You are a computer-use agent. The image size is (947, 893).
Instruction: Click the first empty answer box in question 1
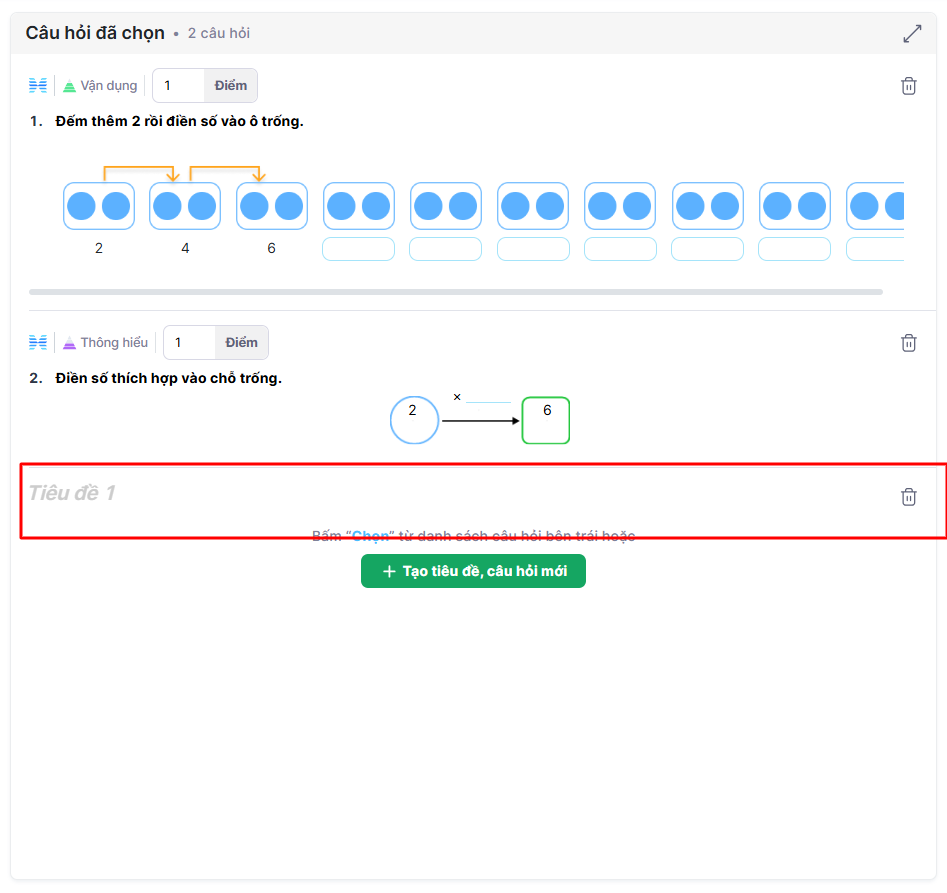click(358, 249)
